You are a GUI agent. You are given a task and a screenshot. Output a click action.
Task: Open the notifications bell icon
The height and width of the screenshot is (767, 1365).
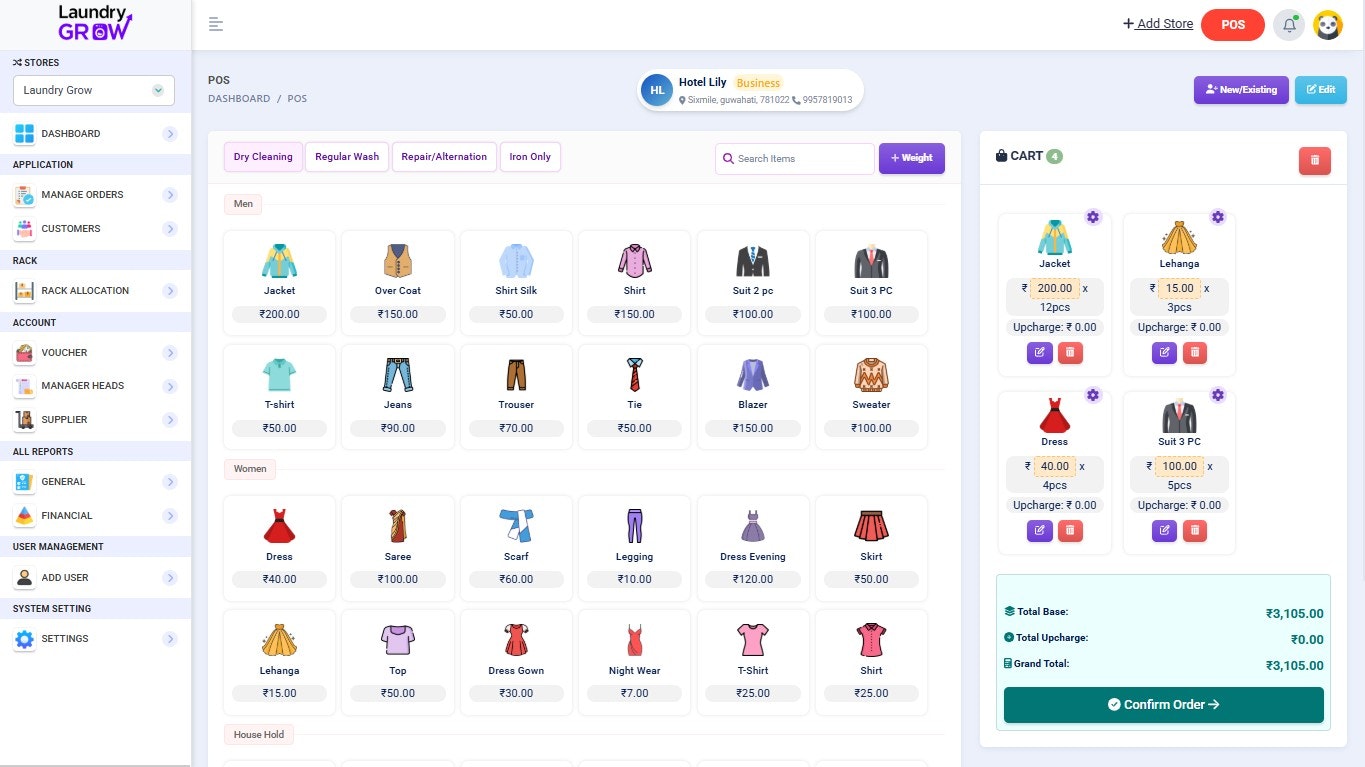(x=1289, y=25)
